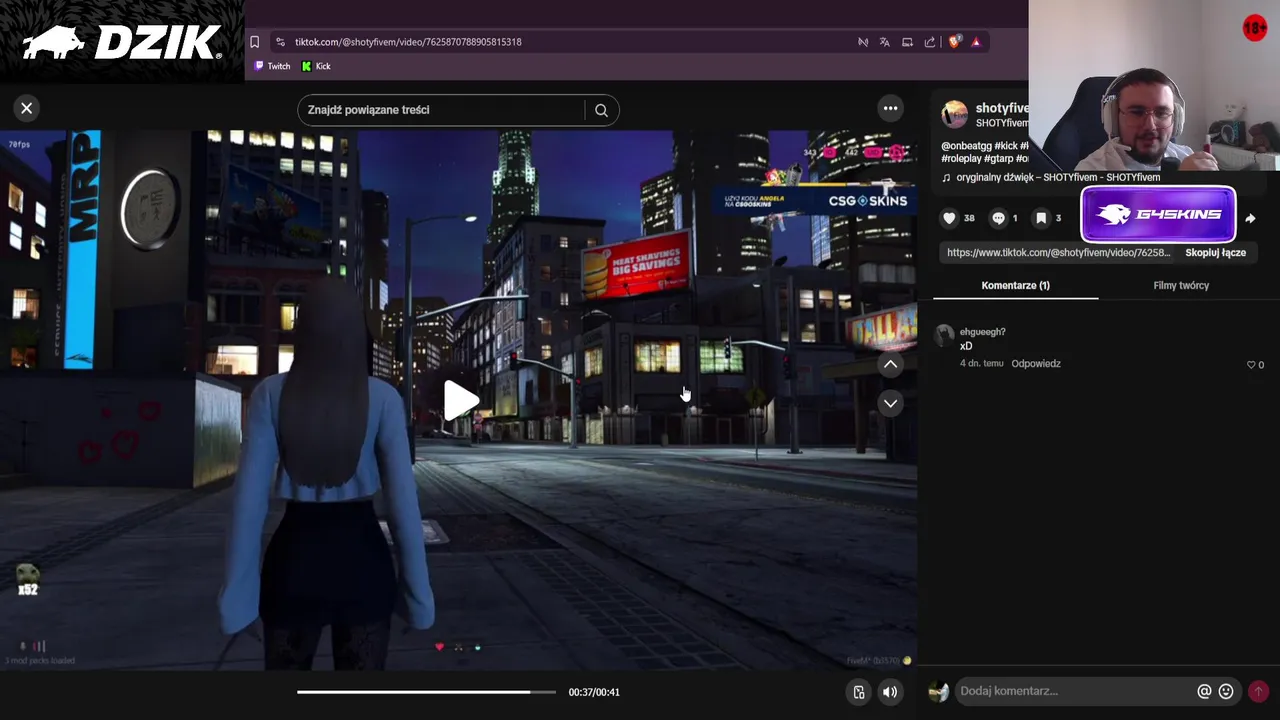
Task: Seek on the video progress bar
Action: 426,692
